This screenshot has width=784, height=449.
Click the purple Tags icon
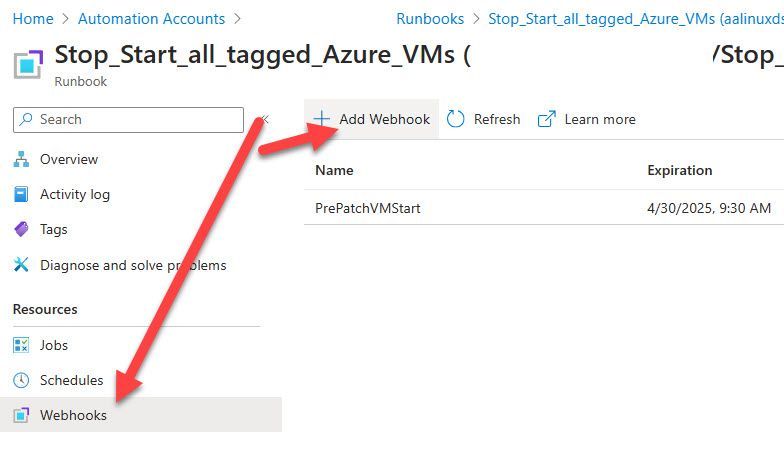(21, 229)
